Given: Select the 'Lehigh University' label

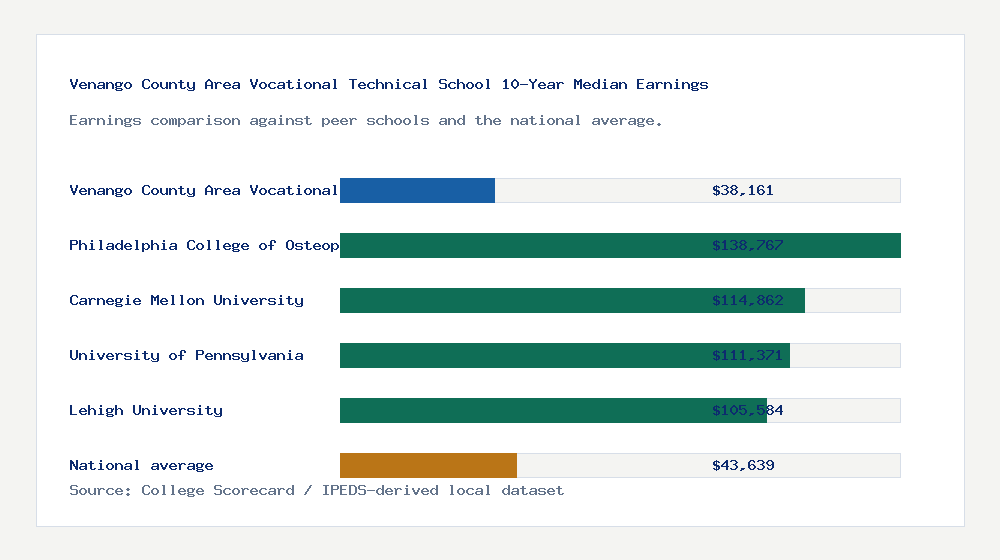Looking at the screenshot, I should tap(146, 410).
